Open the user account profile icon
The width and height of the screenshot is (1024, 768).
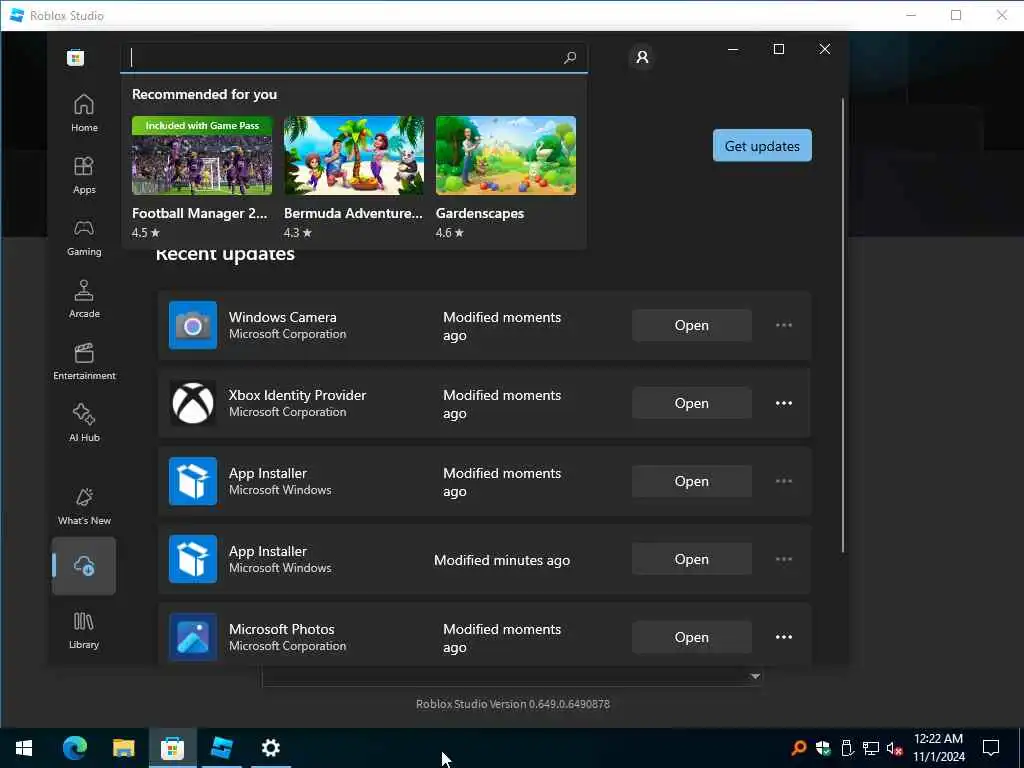(x=642, y=57)
